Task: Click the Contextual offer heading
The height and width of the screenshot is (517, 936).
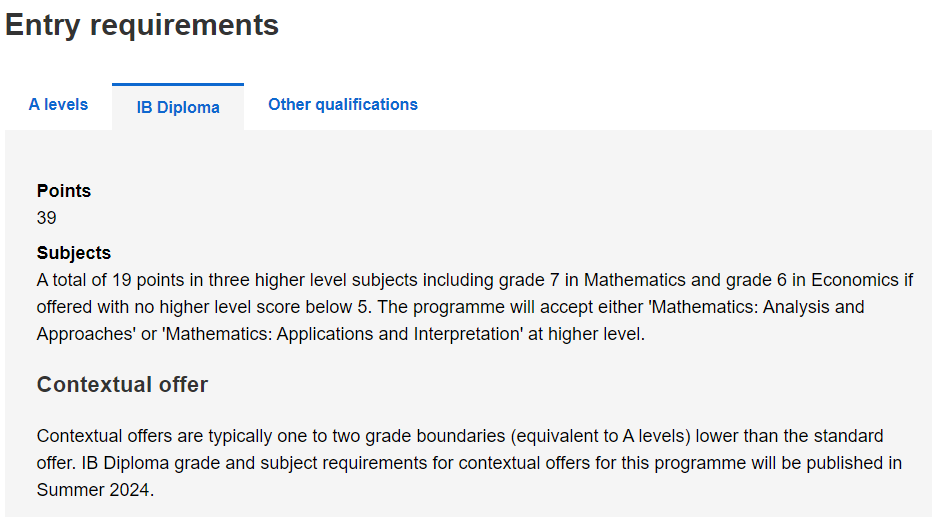Action: coord(122,384)
